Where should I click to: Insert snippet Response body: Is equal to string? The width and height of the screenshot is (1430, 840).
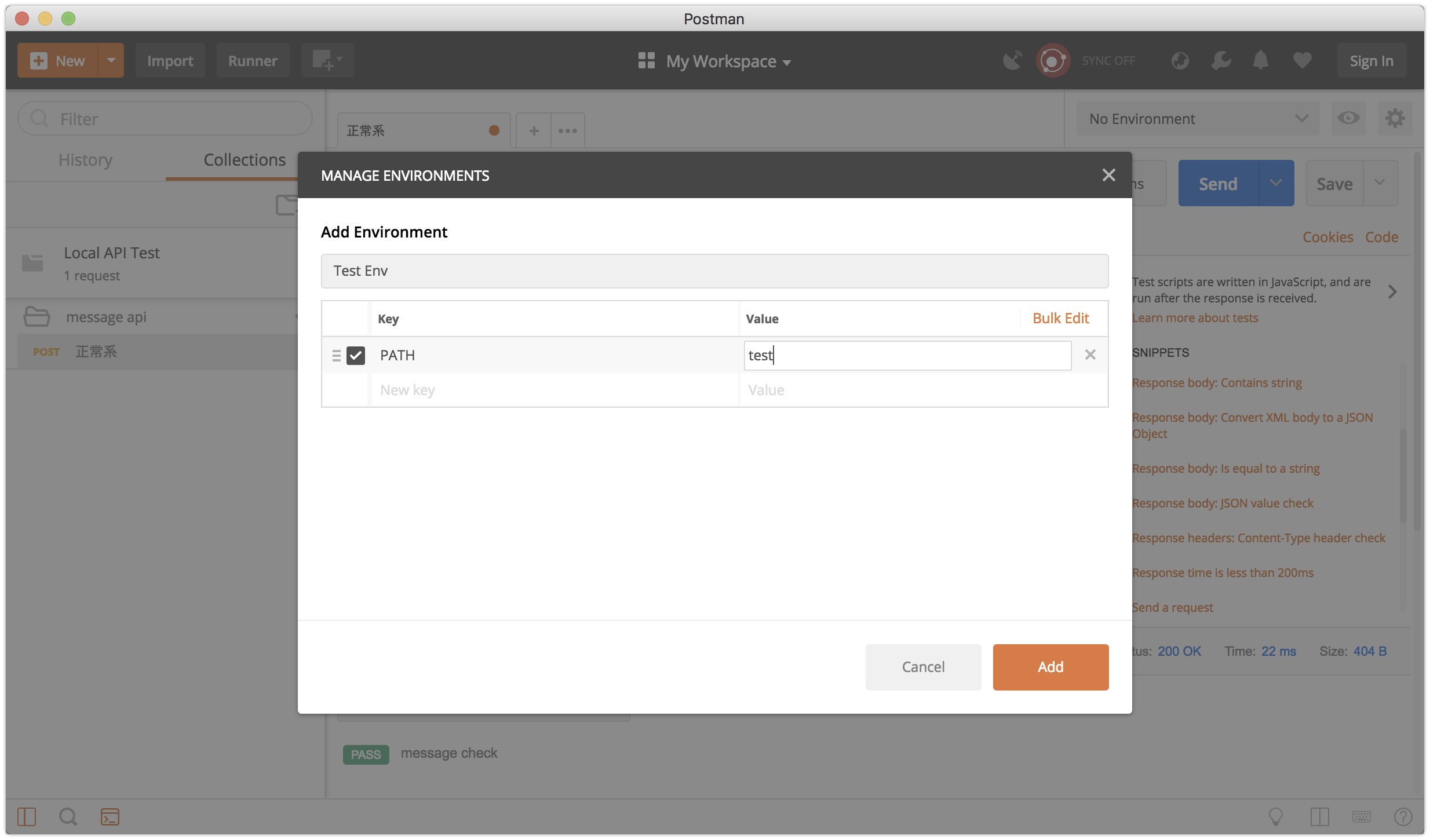pyautogui.click(x=1226, y=469)
